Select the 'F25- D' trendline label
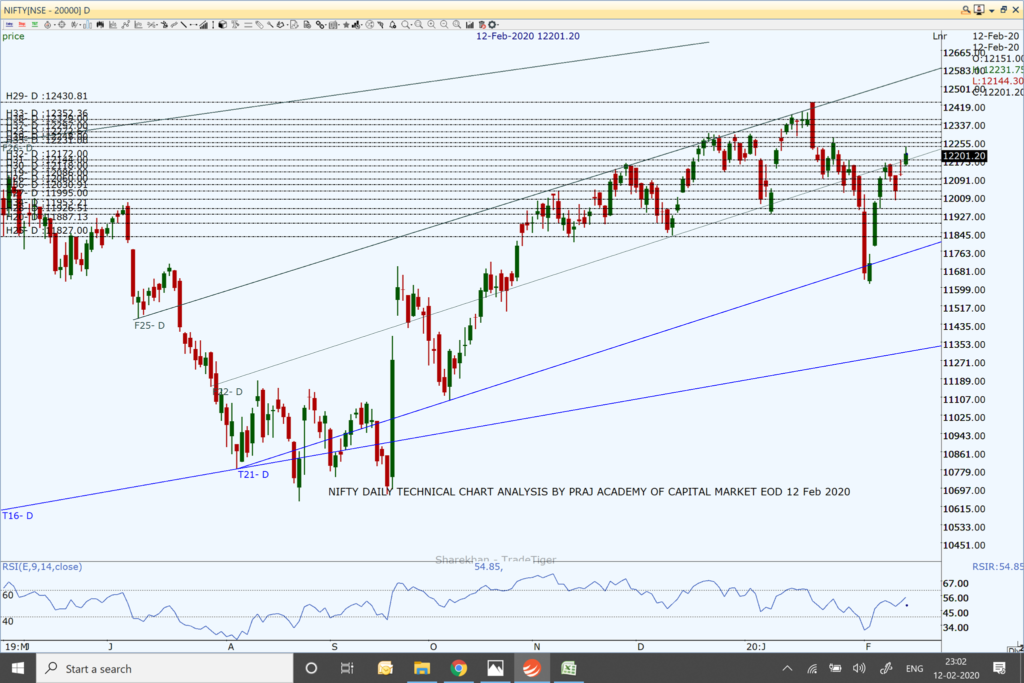 tap(150, 325)
